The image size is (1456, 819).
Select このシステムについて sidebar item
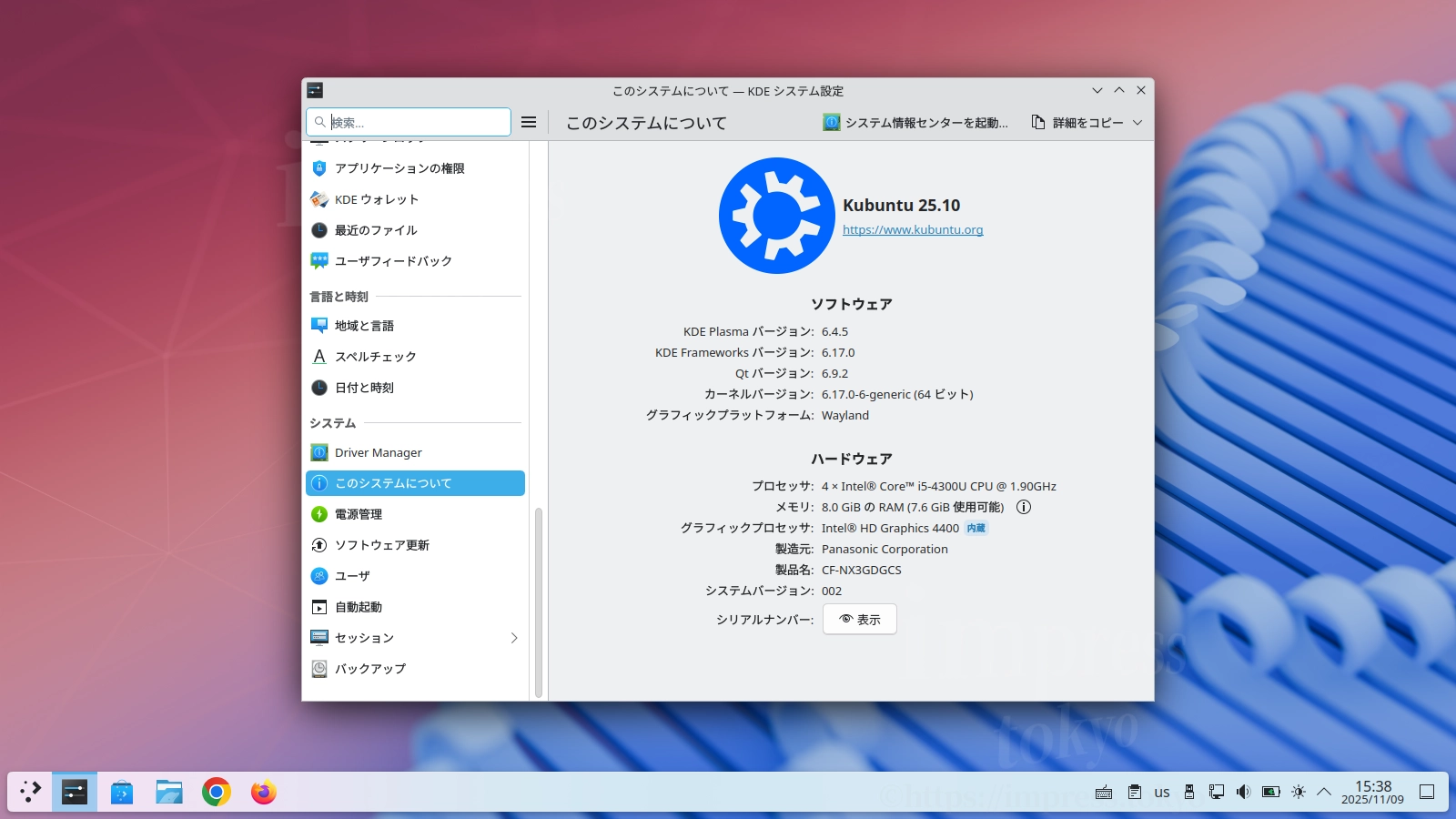(x=415, y=483)
